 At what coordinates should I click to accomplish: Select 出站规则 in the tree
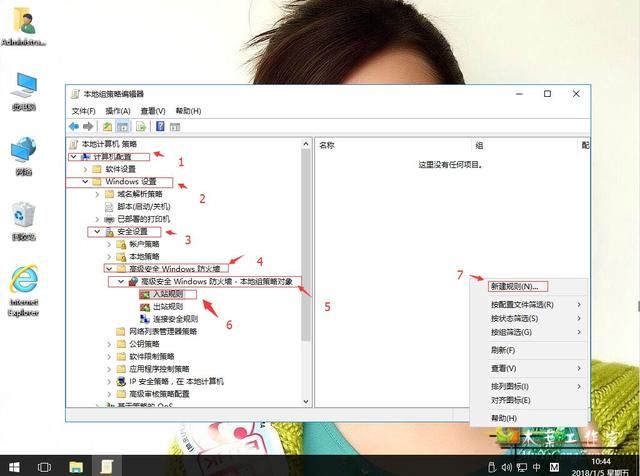(x=168, y=307)
